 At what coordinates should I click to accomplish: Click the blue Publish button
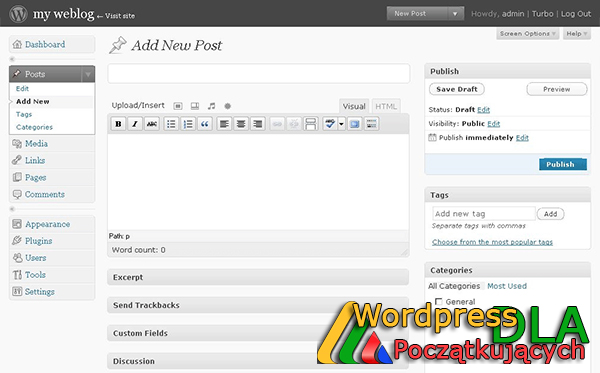[562, 164]
